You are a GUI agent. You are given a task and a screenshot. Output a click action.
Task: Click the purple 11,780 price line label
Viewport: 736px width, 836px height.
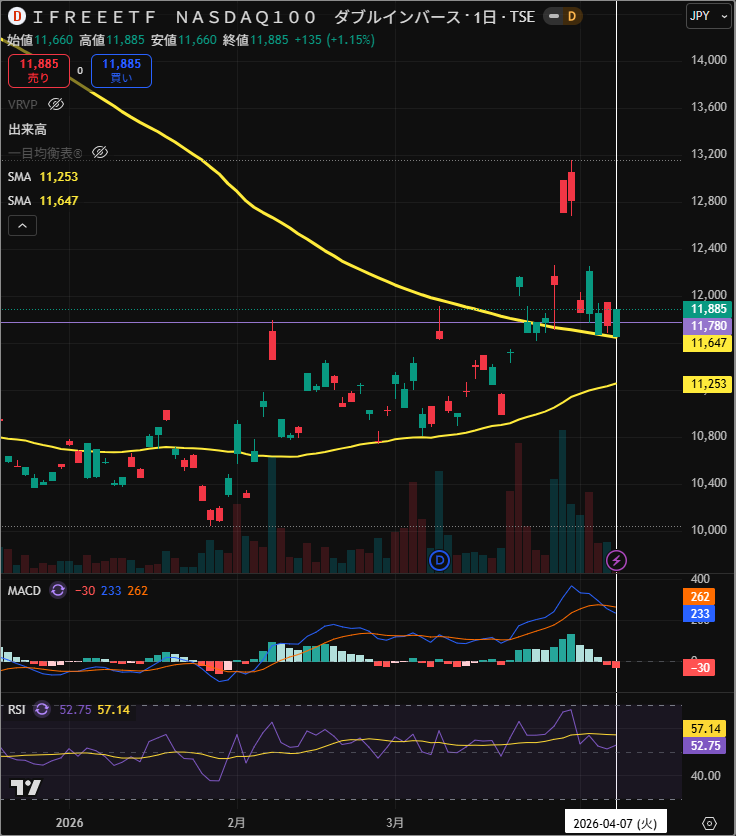(x=707, y=326)
